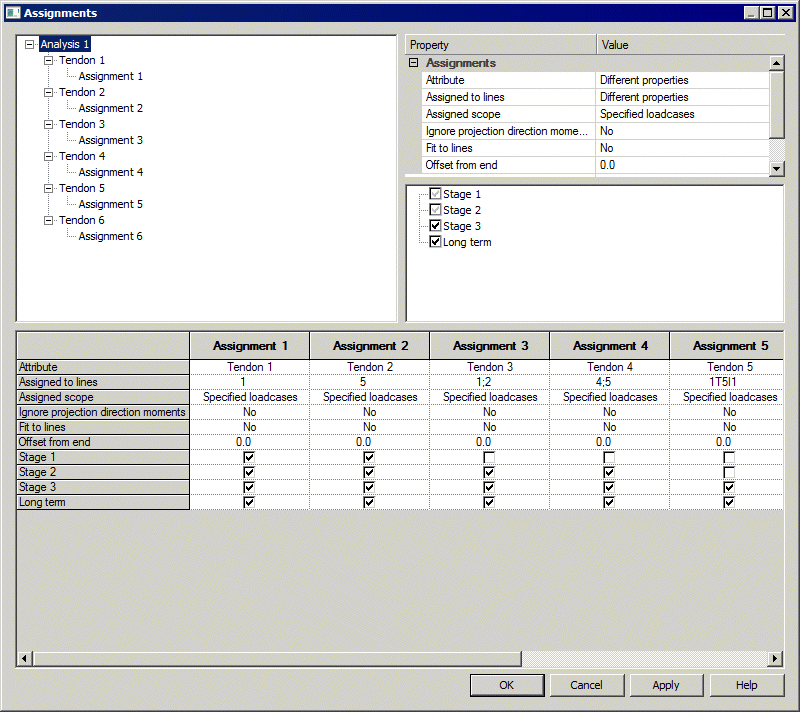Check Stage 1 for Assignment 3
This screenshot has height=712, width=800.
[x=489, y=457]
